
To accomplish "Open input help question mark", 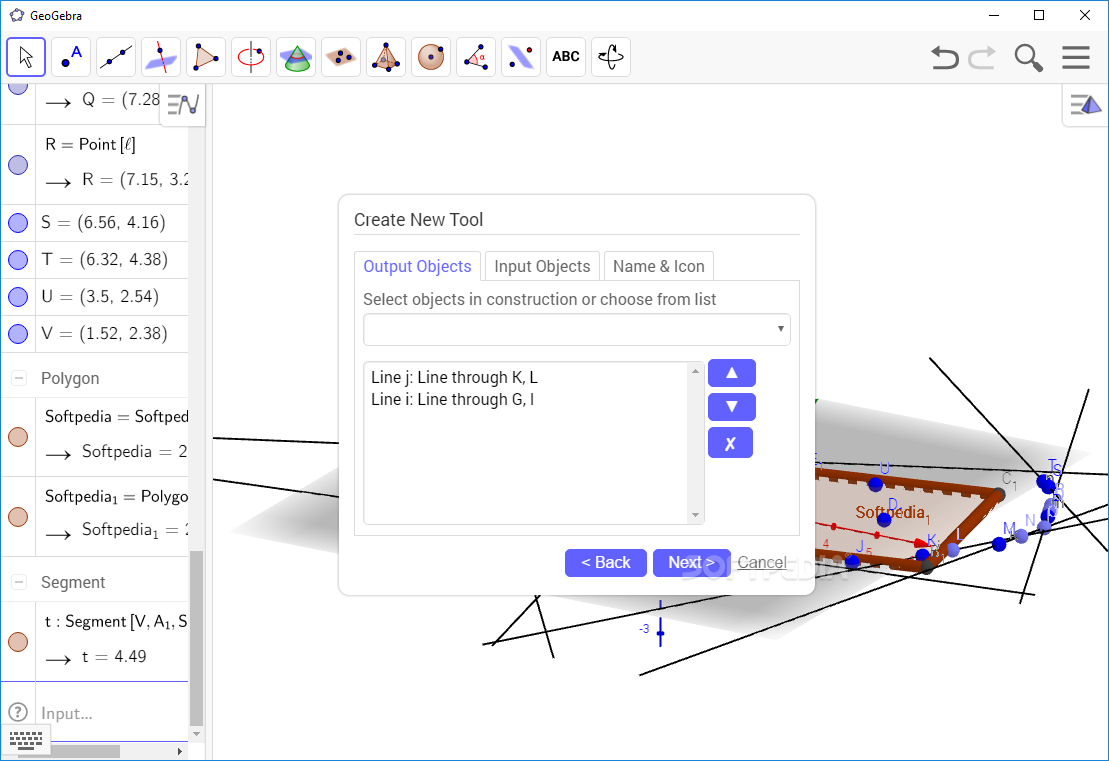I will click(18, 712).
